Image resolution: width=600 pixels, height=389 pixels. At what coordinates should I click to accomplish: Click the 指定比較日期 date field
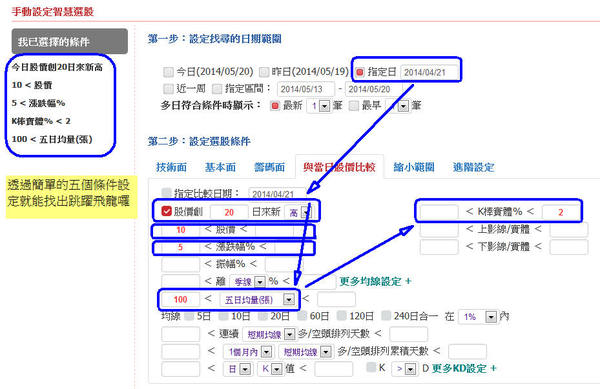coord(277,194)
